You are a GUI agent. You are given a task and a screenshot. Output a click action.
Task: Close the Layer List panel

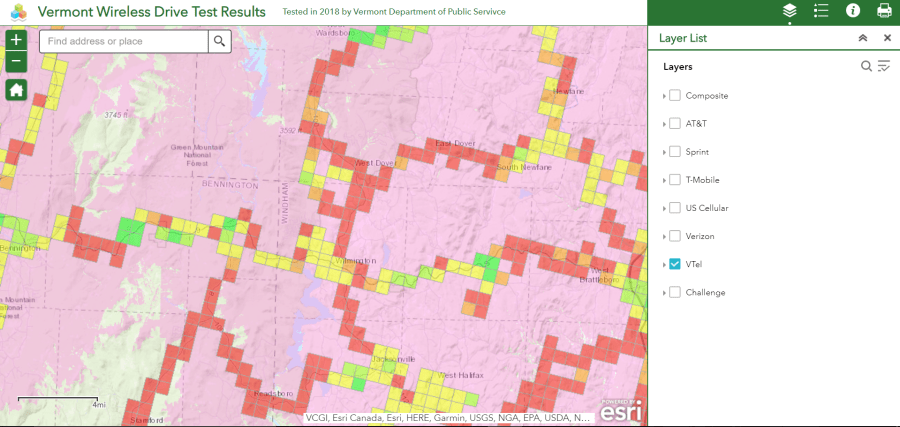point(887,38)
